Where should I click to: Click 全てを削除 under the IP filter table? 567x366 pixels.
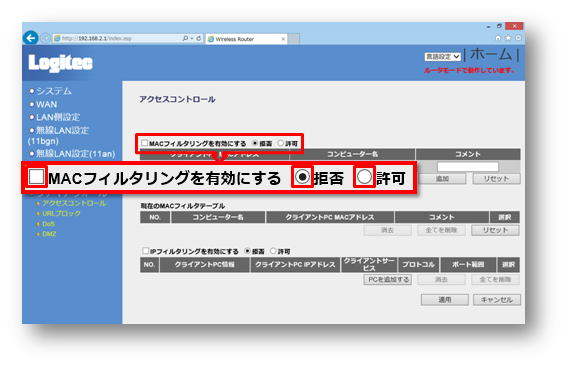pyautogui.click(x=495, y=280)
